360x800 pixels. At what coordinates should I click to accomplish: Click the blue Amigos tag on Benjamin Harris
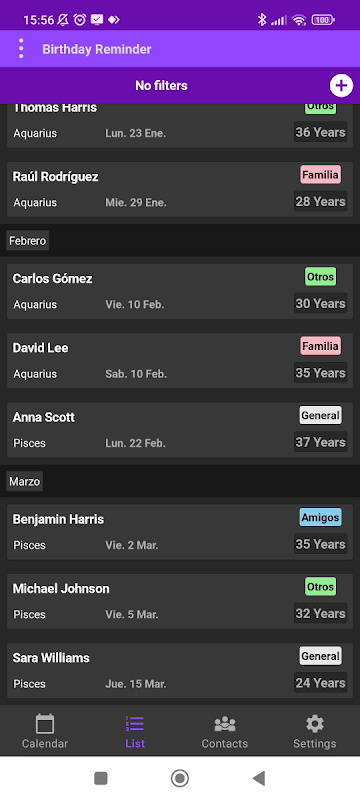pyautogui.click(x=320, y=517)
